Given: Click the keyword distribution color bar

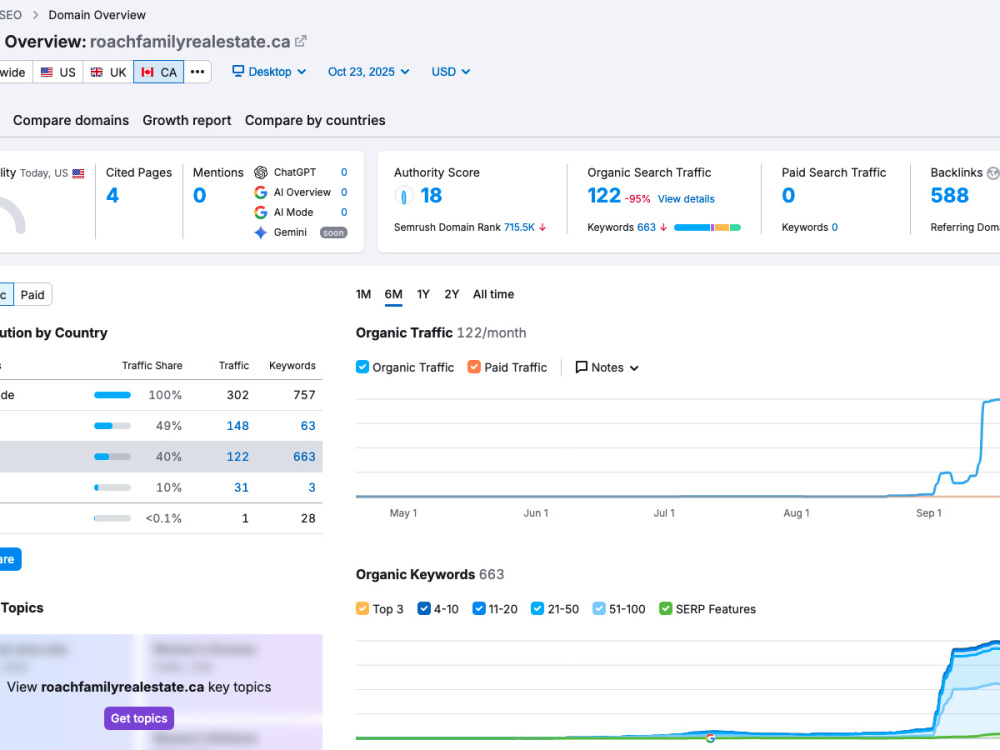Looking at the screenshot, I should click(707, 227).
